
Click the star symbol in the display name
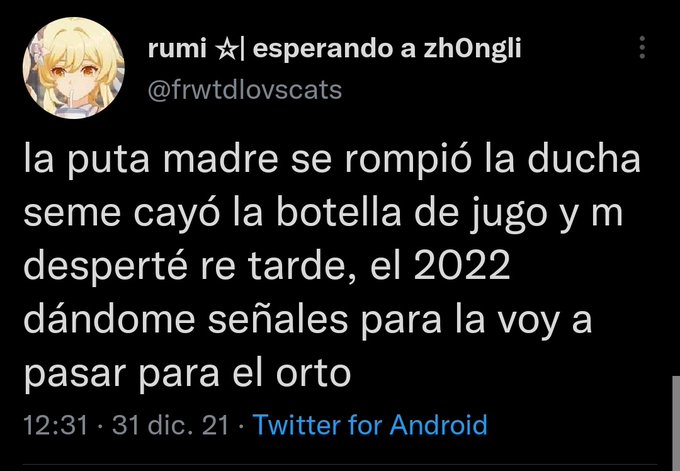click(226, 50)
